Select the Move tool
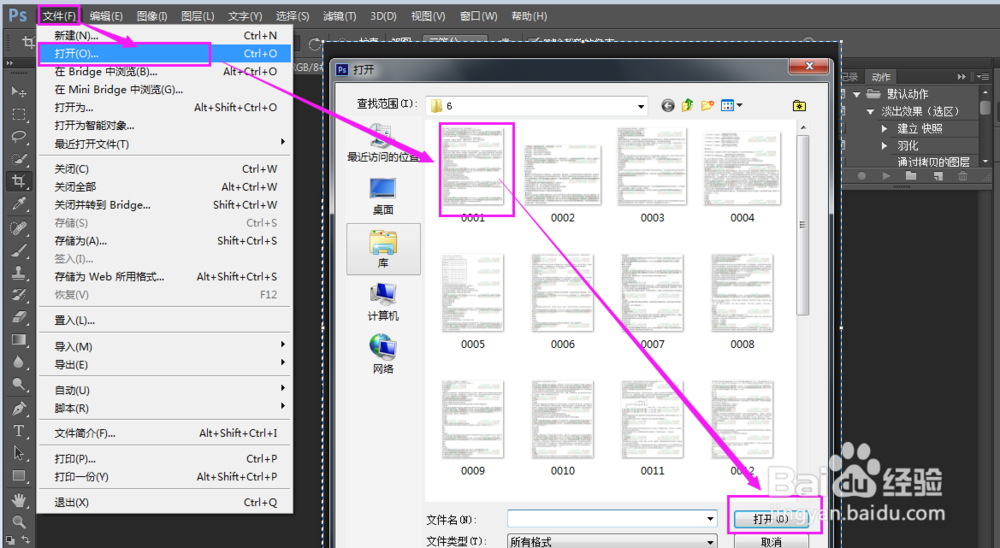Viewport: 1000px width, 548px height. coord(18,92)
